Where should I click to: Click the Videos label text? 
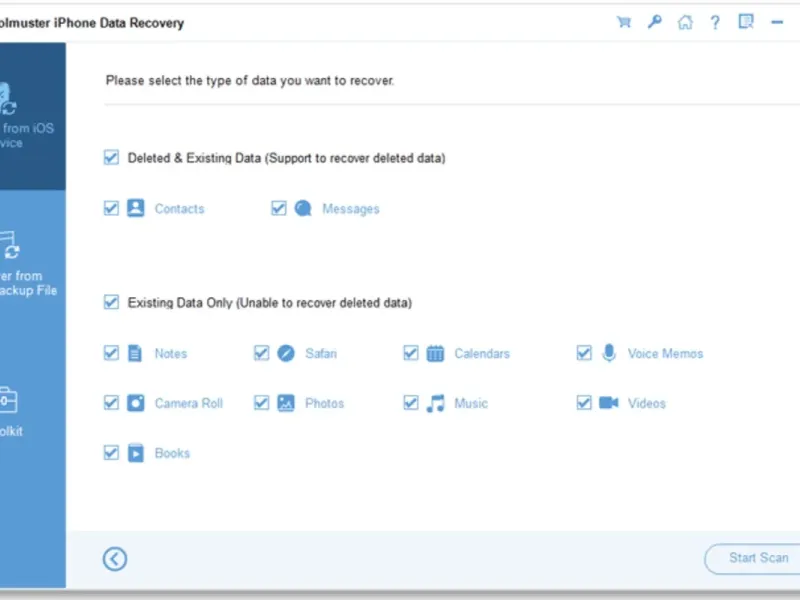pos(646,404)
